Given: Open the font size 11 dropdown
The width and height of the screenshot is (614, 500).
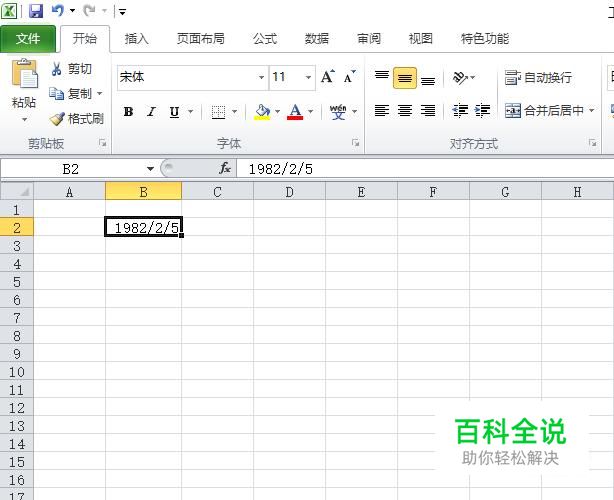Looking at the screenshot, I should tap(309, 77).
